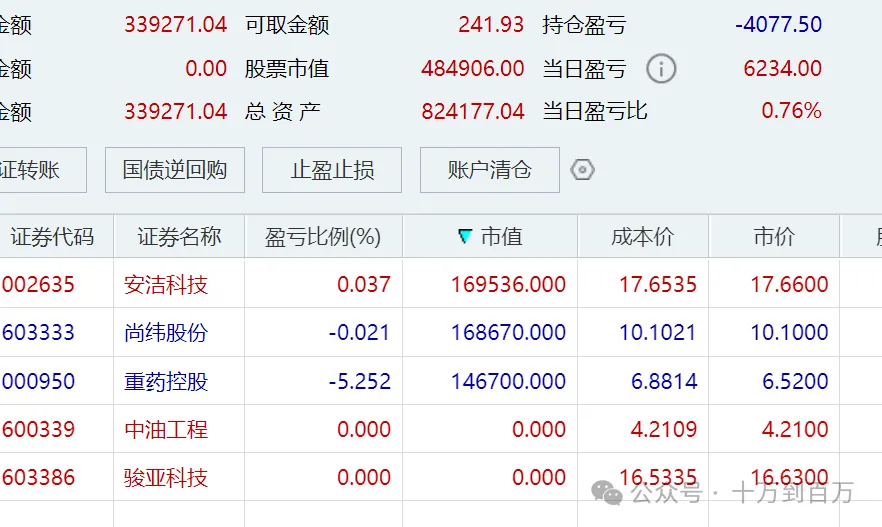The height and width of the screenshot is (527, 882).
Task: Open the hexagon settings icon
Action: coord(582,169)
